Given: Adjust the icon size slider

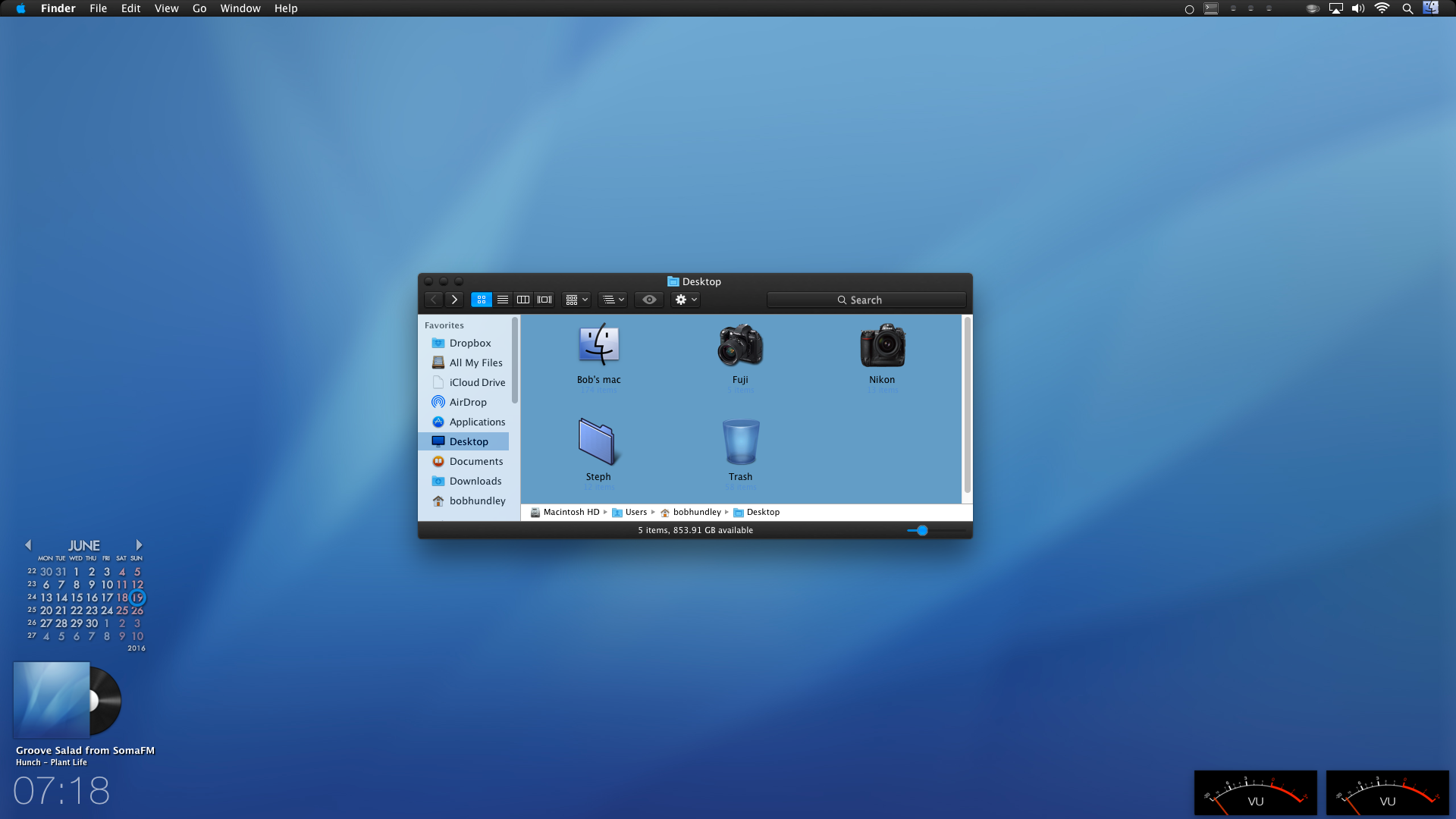Looking at the screenshot, I should (922, 531).
